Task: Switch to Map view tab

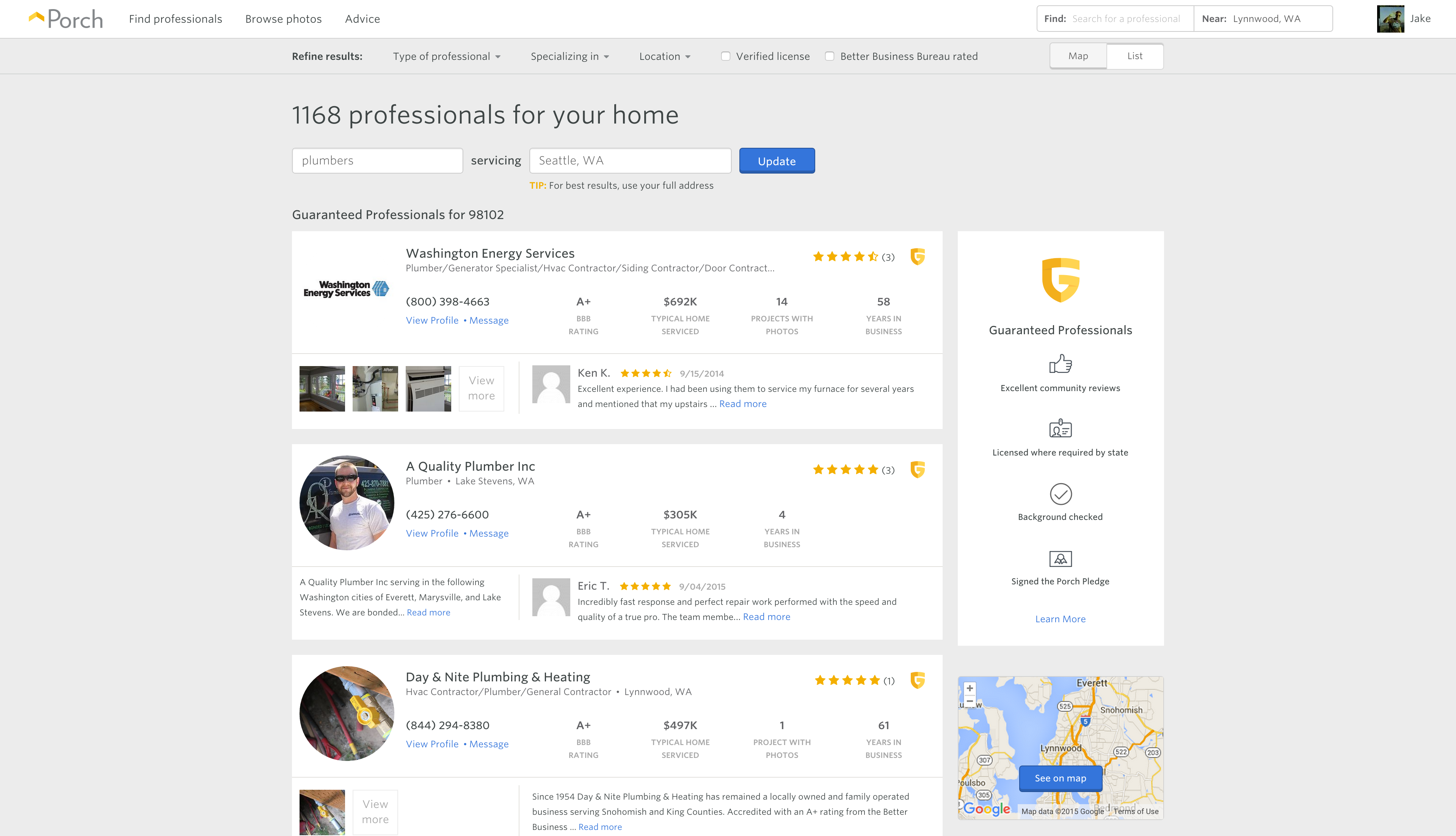Action: tap(1078, 56)
